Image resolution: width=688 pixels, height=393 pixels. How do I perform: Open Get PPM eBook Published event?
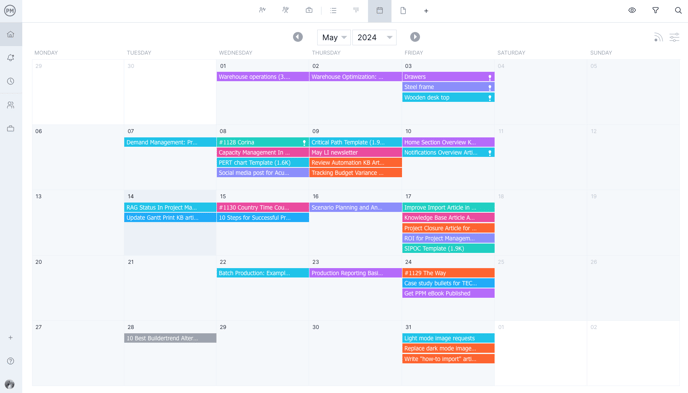[x=448, y=293]
